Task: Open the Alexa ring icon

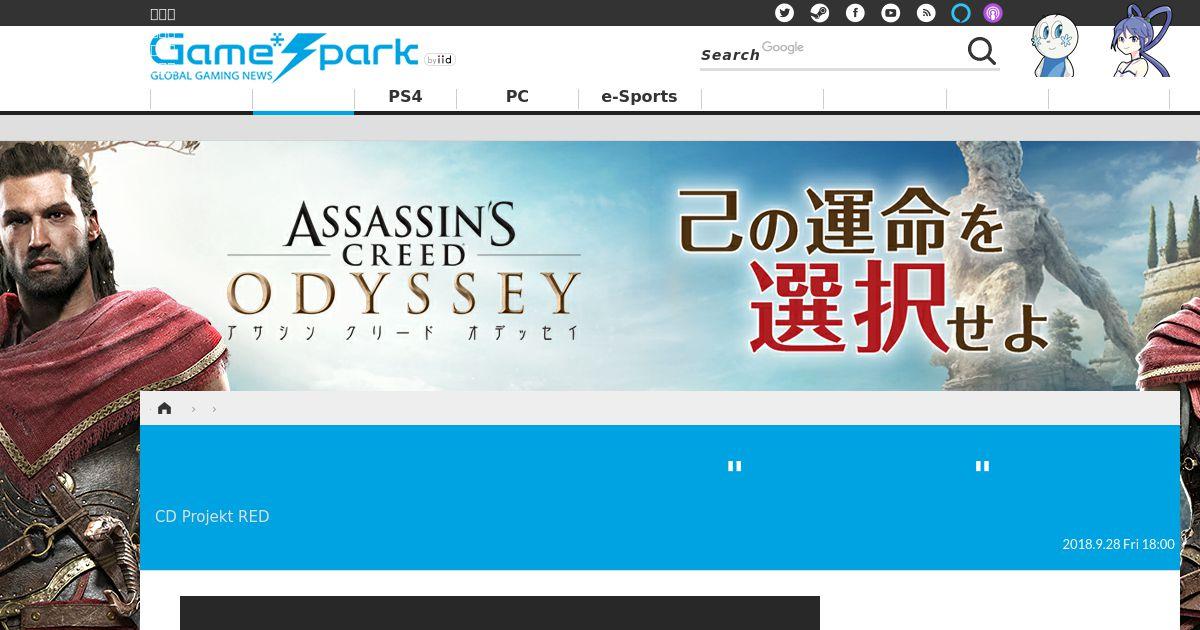Action: (x=961, y=13)
